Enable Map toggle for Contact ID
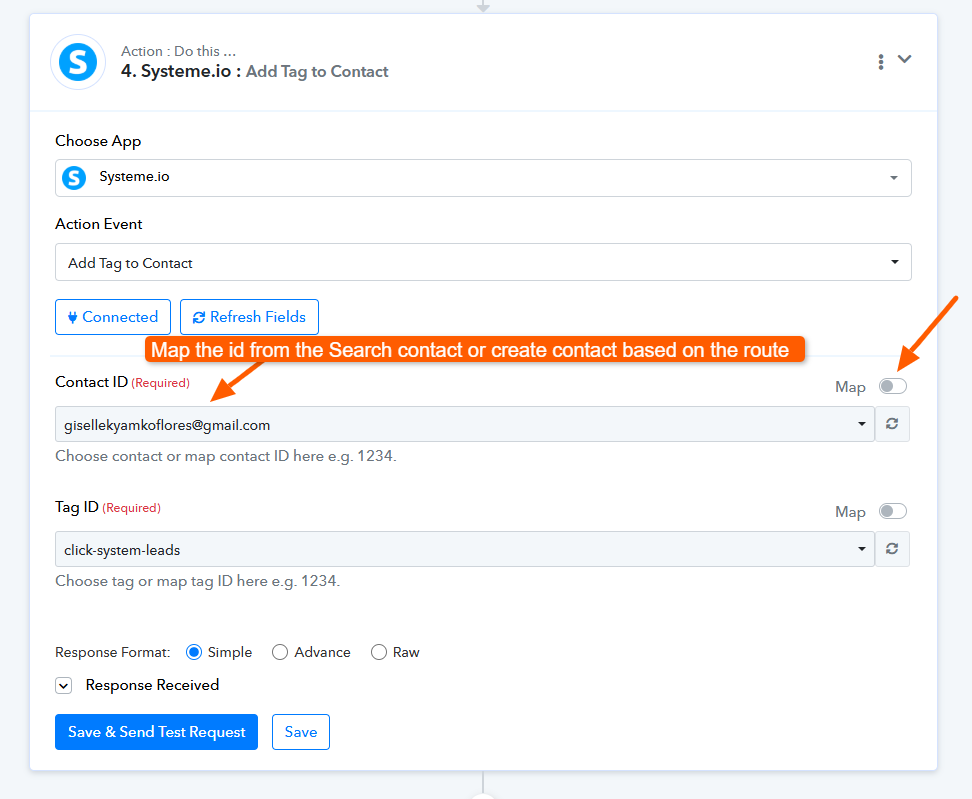 point(893,386)
